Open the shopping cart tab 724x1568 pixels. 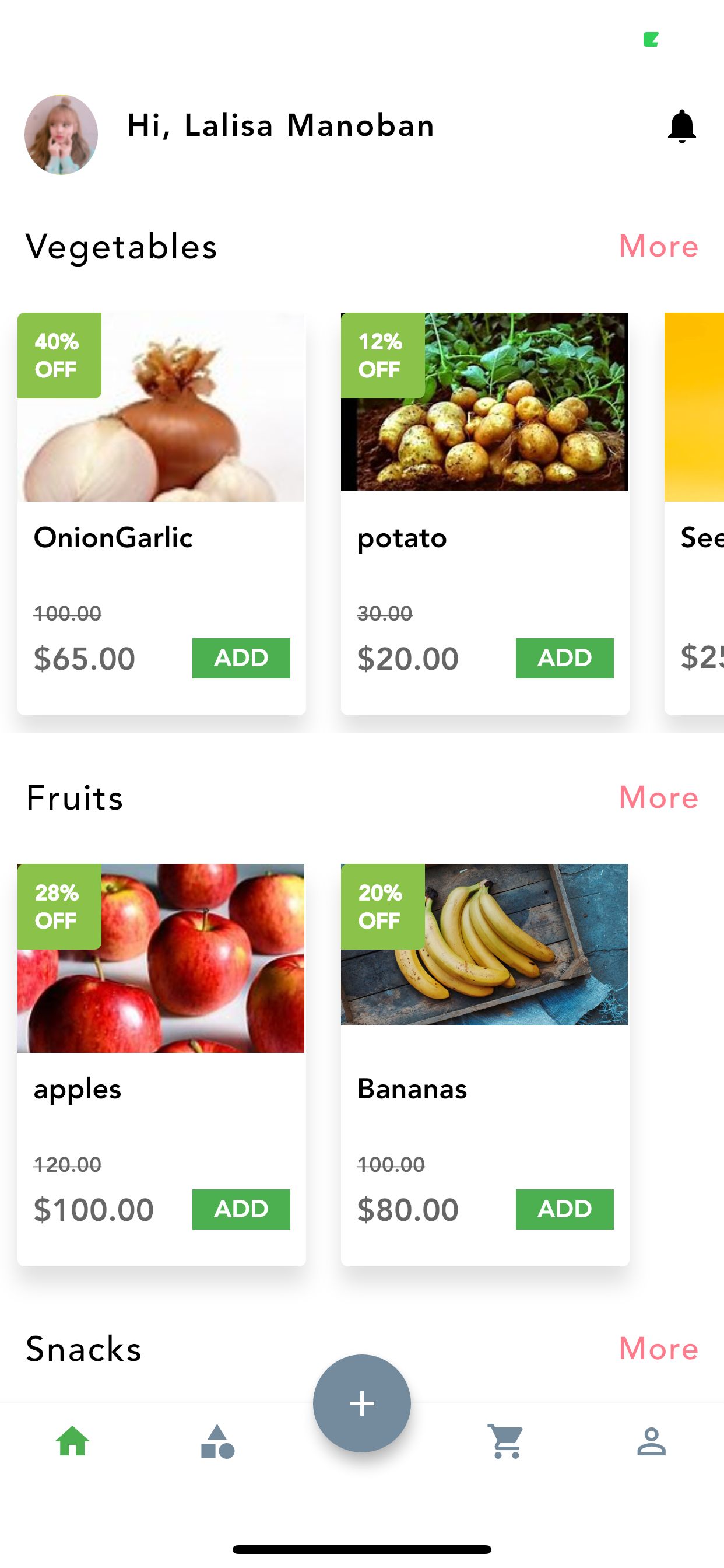coord(506,1441)
